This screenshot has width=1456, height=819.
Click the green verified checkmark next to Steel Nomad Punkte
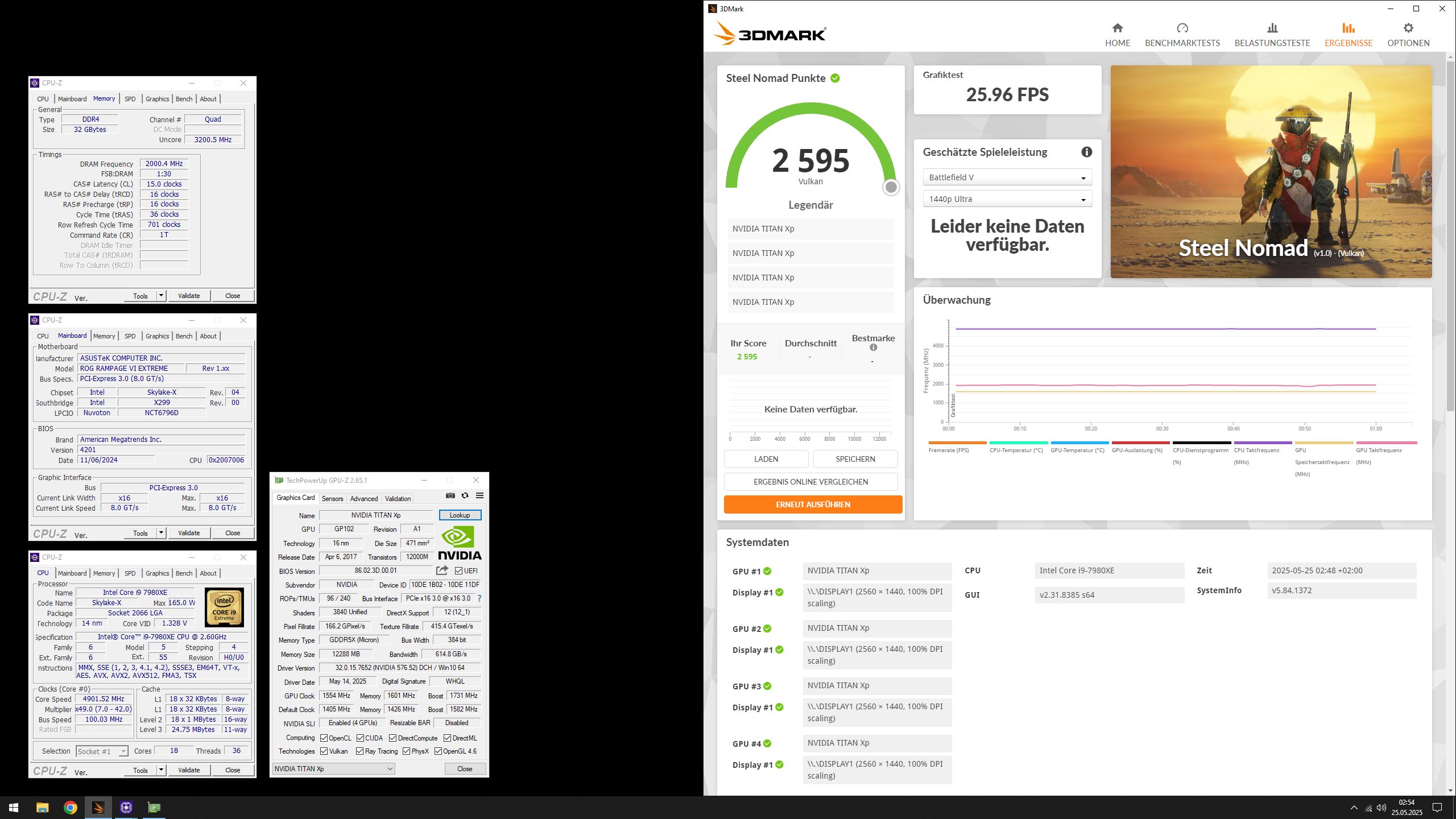click(x=835, y=78)
